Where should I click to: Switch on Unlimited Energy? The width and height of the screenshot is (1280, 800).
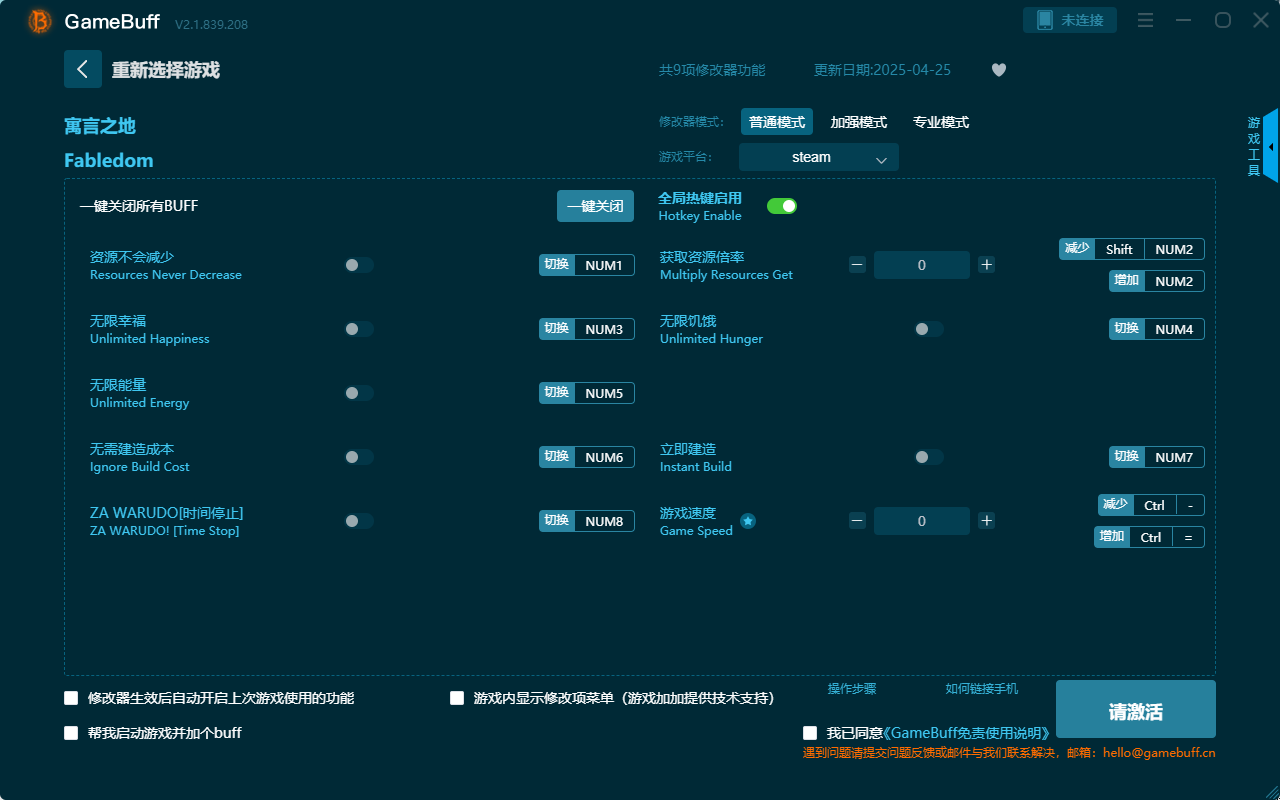(x=359, y=393)
